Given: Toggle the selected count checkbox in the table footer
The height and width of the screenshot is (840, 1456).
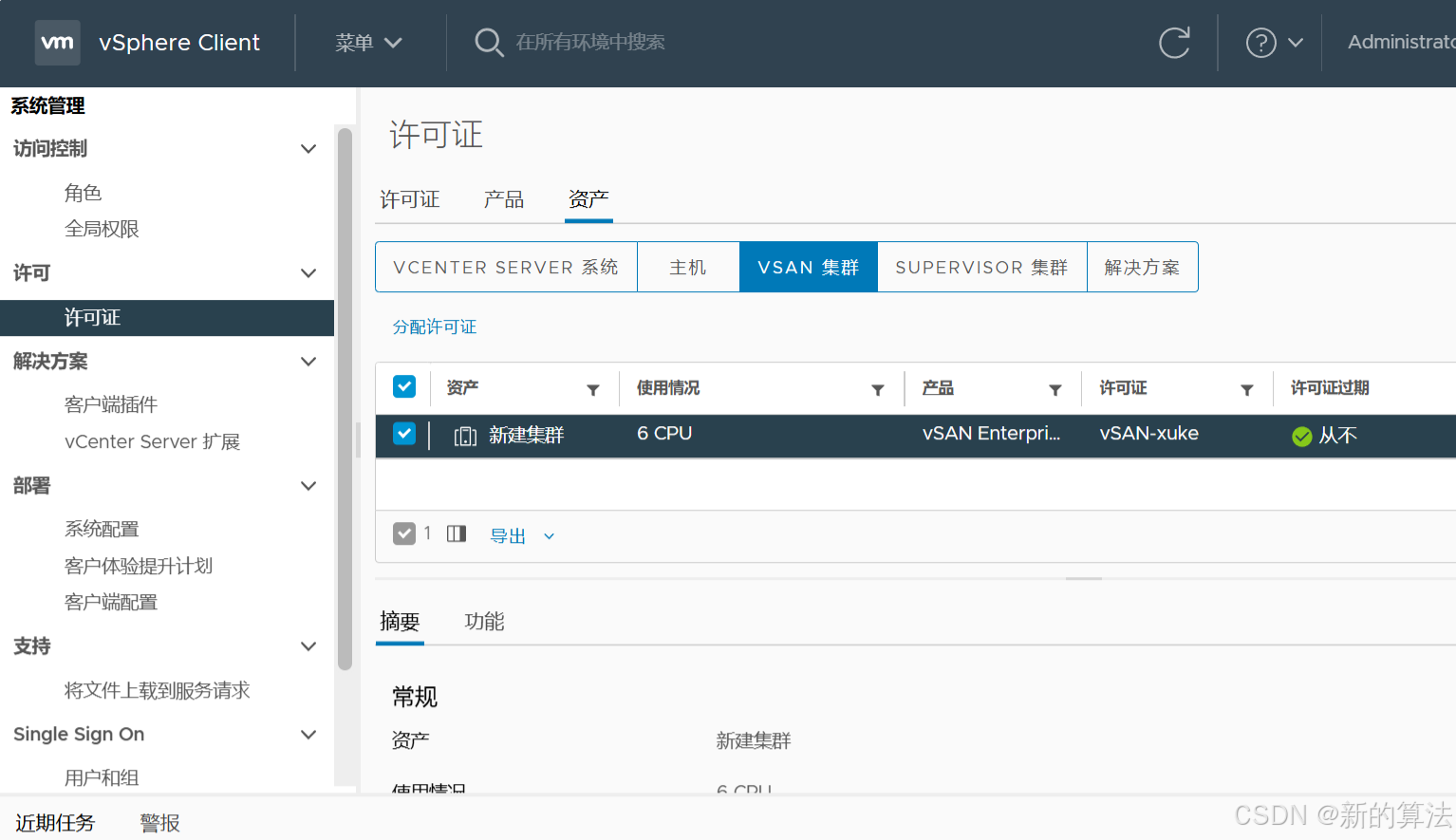Looking at the screenshot, I should (x=404, y=533).
